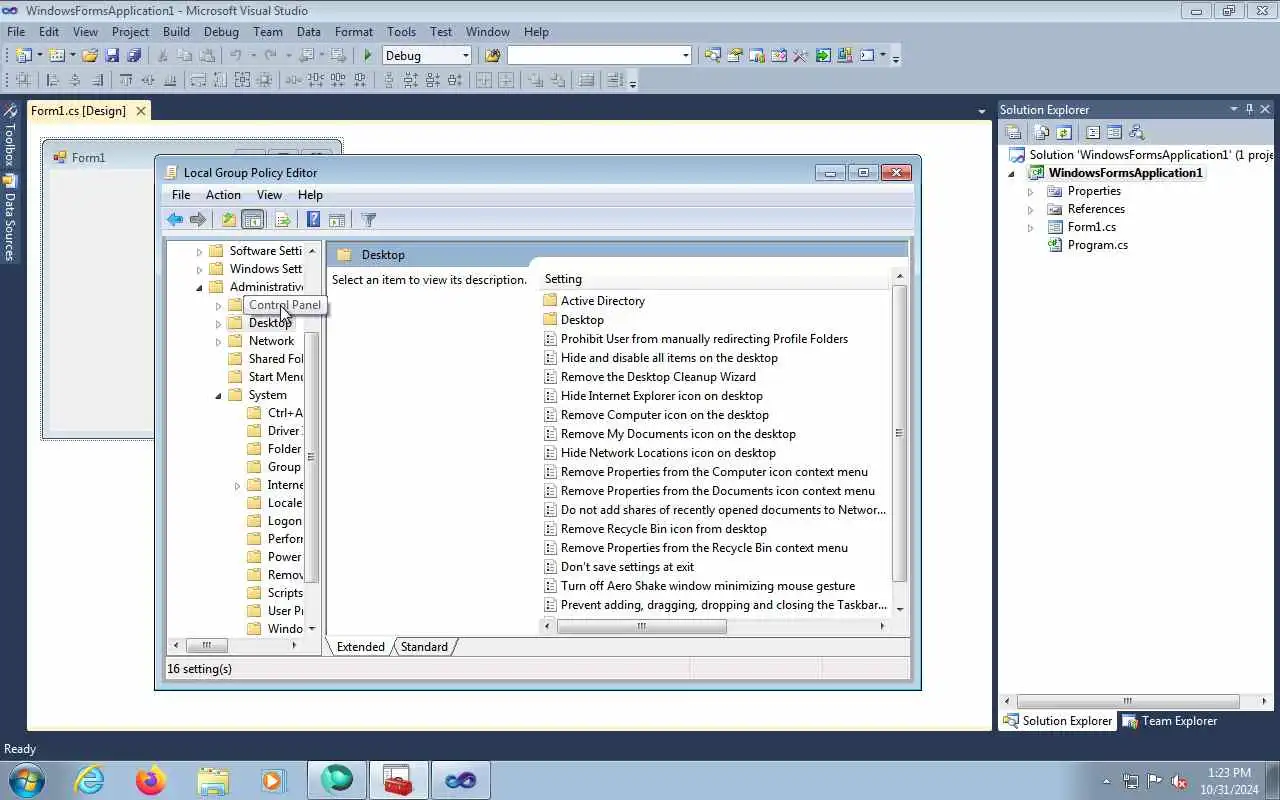Image resolution: width=1280 pixels, height=800 pixels.
Task: Open the Format menu in Visual Studio
Action: [x=354, y=32]
